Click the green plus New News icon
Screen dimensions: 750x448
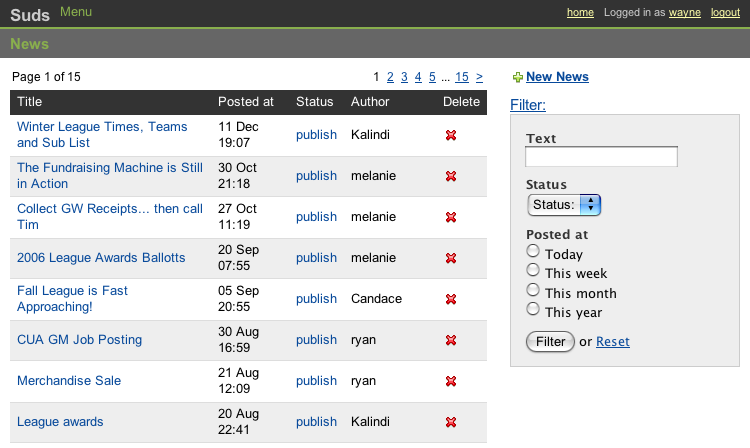point(517,77)
